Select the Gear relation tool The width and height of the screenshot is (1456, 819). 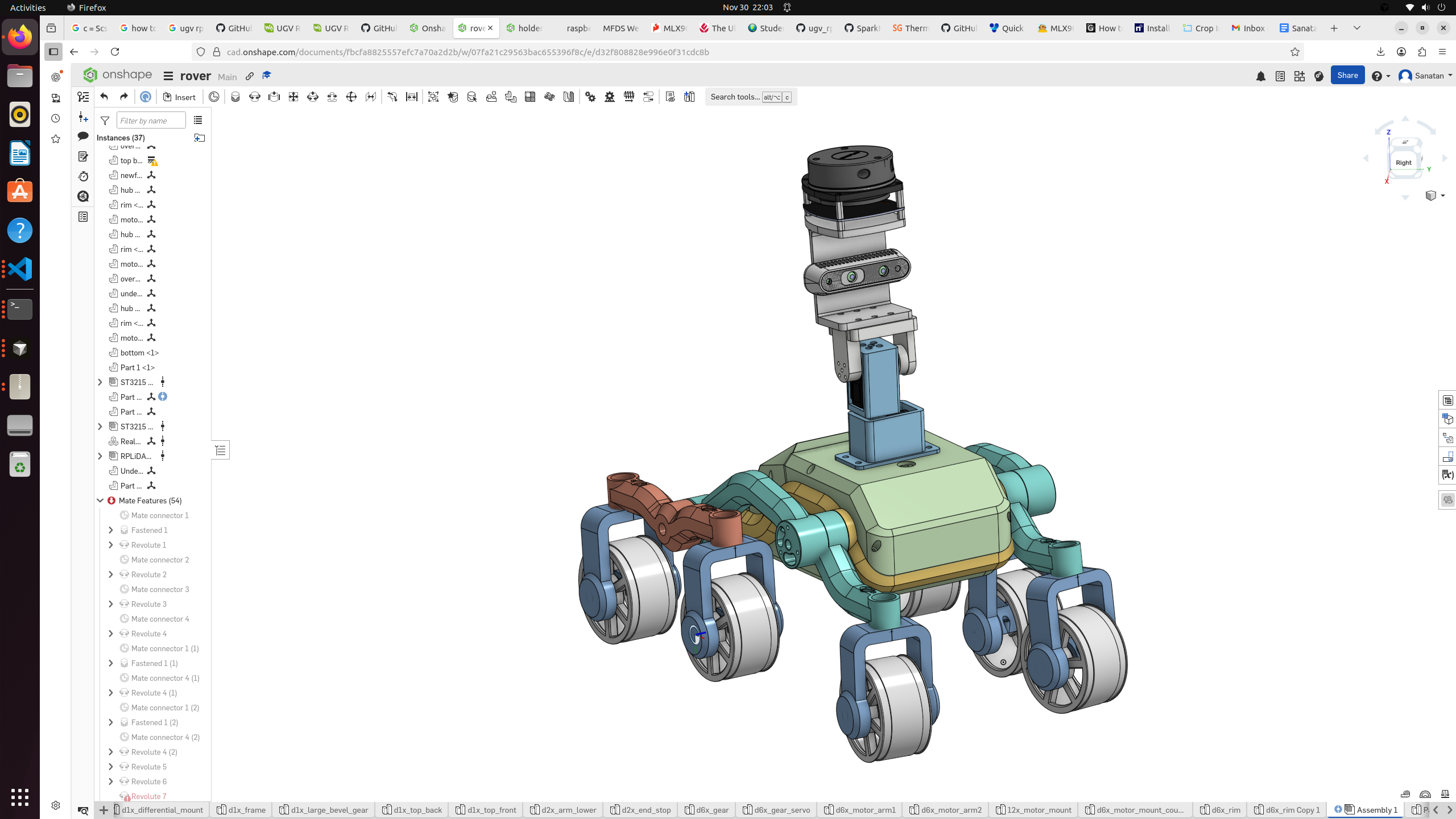tap(590, 97)
